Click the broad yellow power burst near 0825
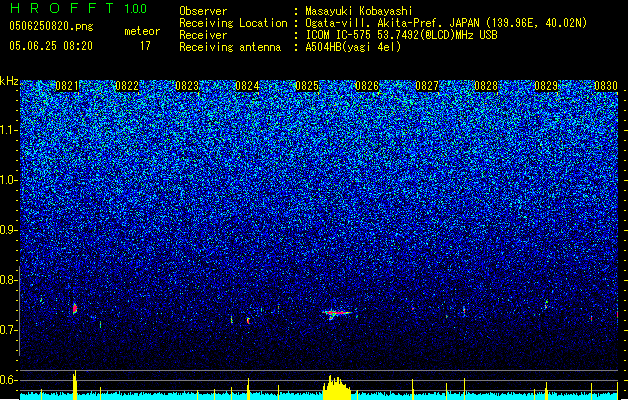Viewport: 629px width, 400px height. click(x=337, y=388)
